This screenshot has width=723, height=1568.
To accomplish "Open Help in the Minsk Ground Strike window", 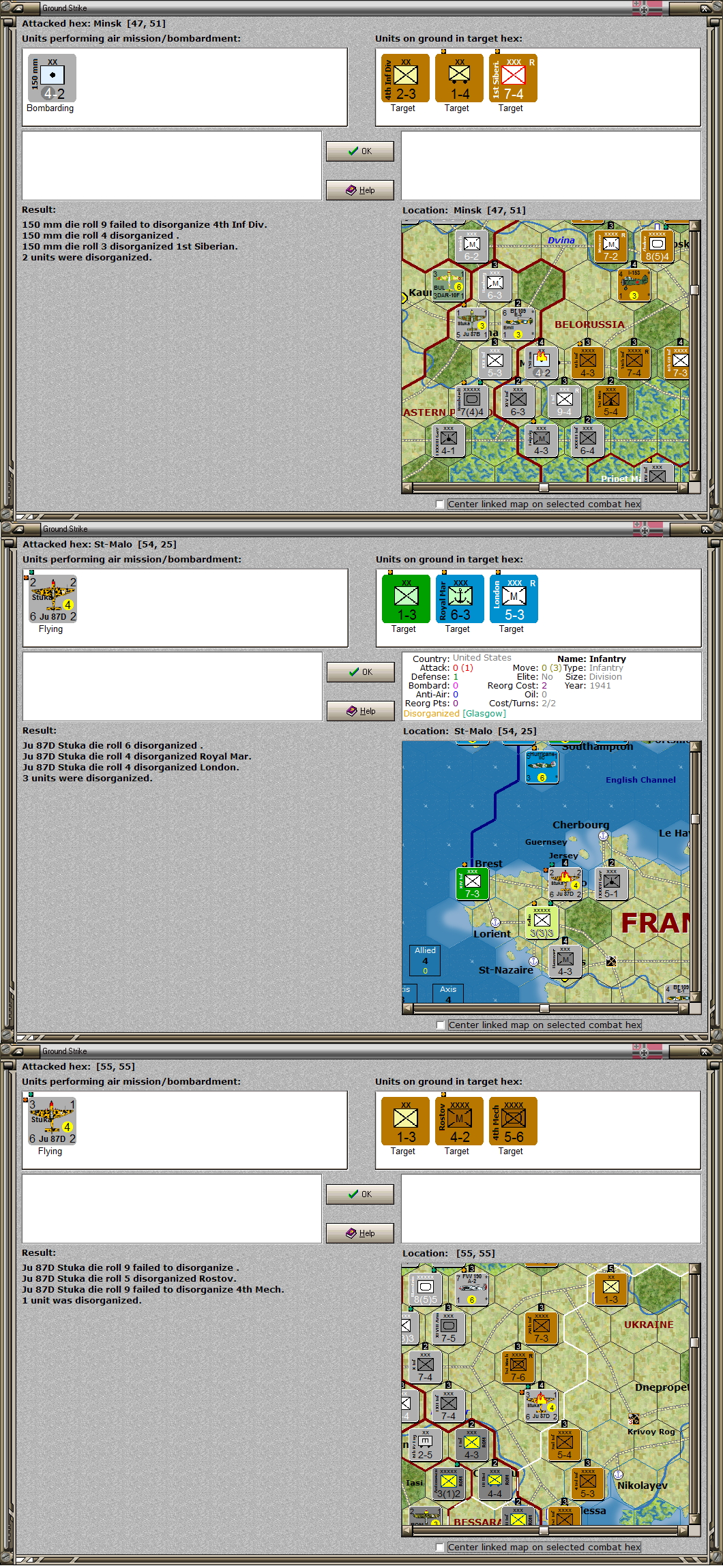I will (x=360, y=190).
